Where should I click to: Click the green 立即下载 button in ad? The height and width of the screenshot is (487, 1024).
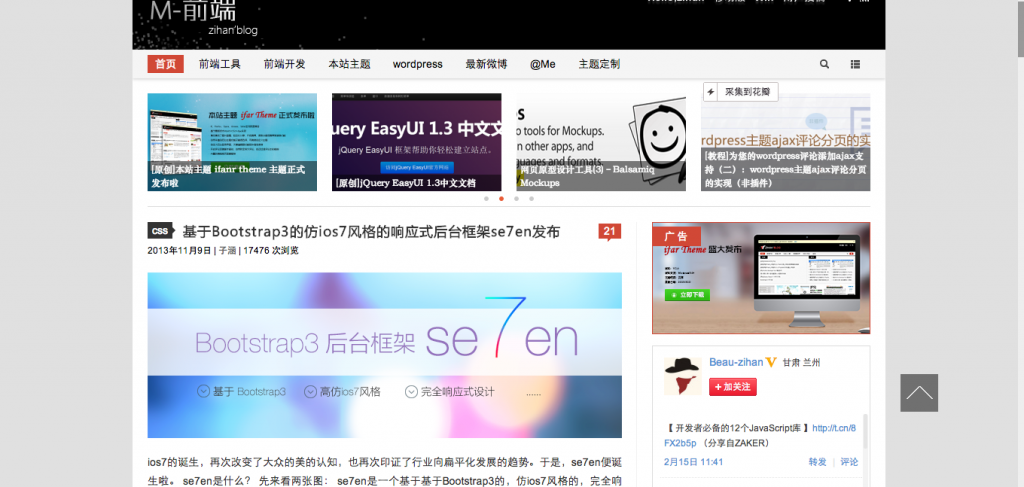click(x=687, y=295)
